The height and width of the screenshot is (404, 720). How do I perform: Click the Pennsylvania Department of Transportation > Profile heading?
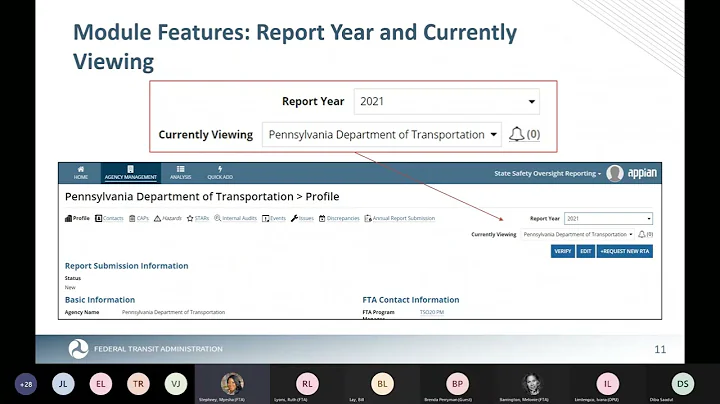(202, 196)
